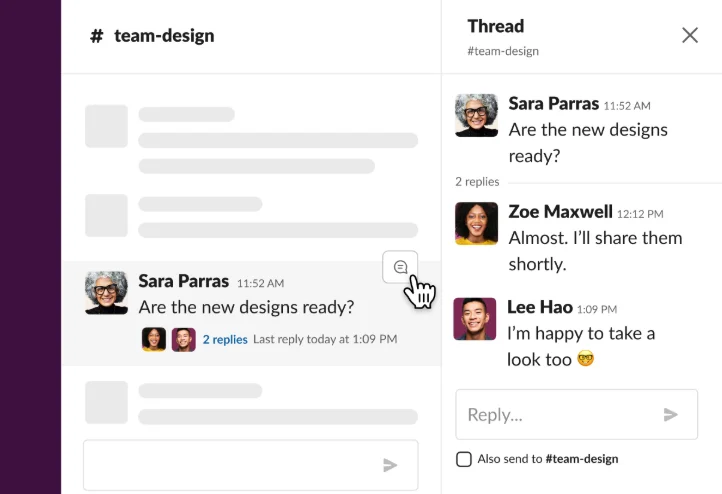Open Zoe Maxwell's profile picture in thread
The image size is (722, 494).
(x=476, y=224)
